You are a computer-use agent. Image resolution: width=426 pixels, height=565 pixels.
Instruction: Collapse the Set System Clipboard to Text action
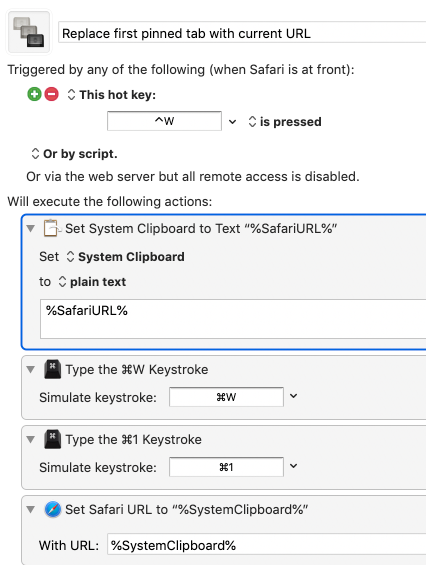point(31,228)
